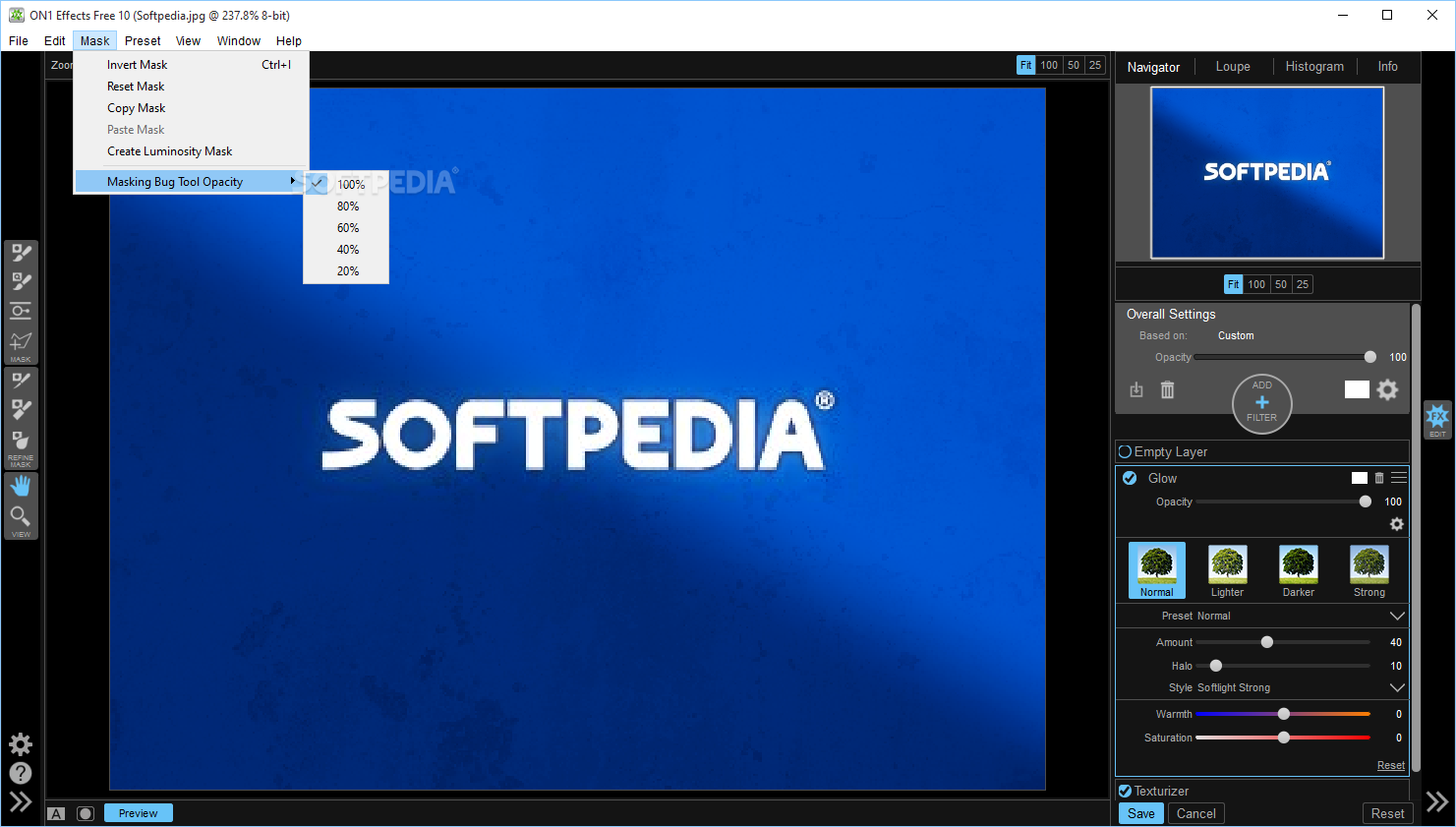Select the Refine Brush tool
The image size is (1456, 827).
(21, 381)
